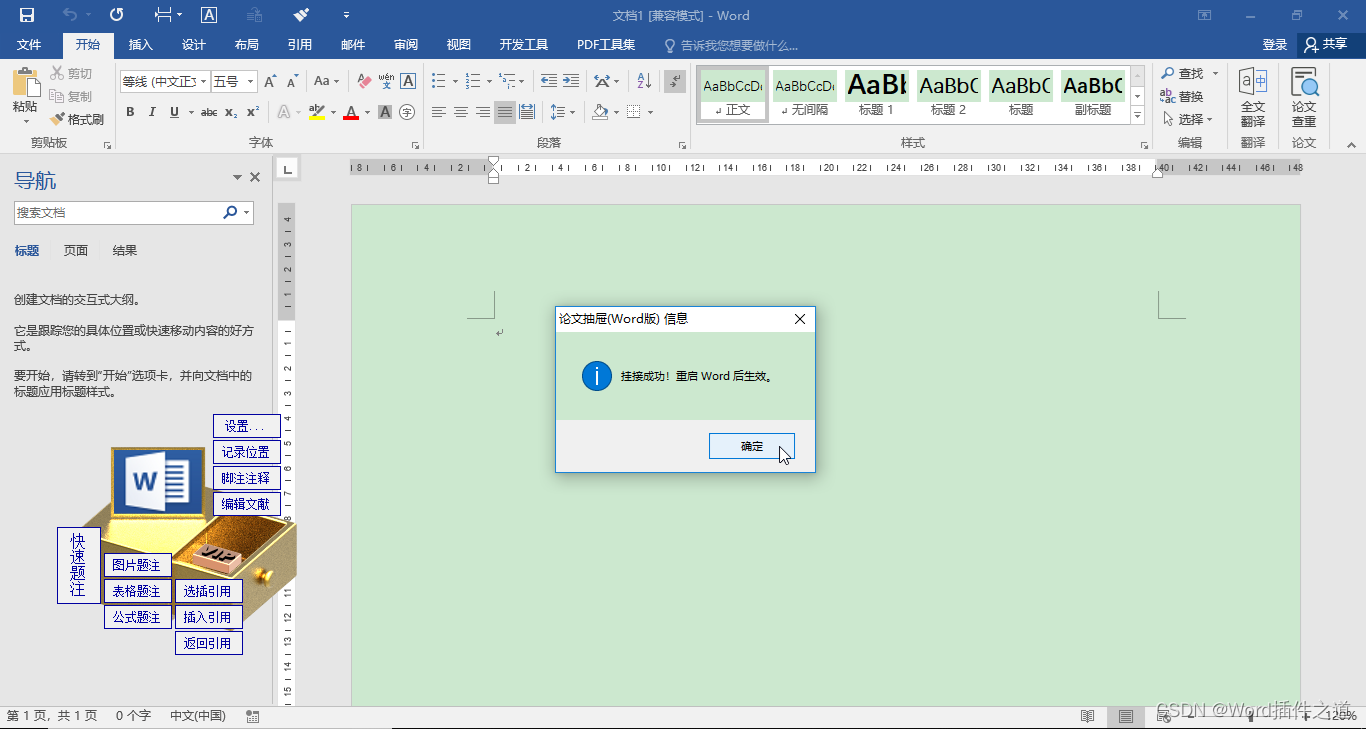
Task: Click the 设置... button in the drawer panel
Action: click(x=246, y=426)
